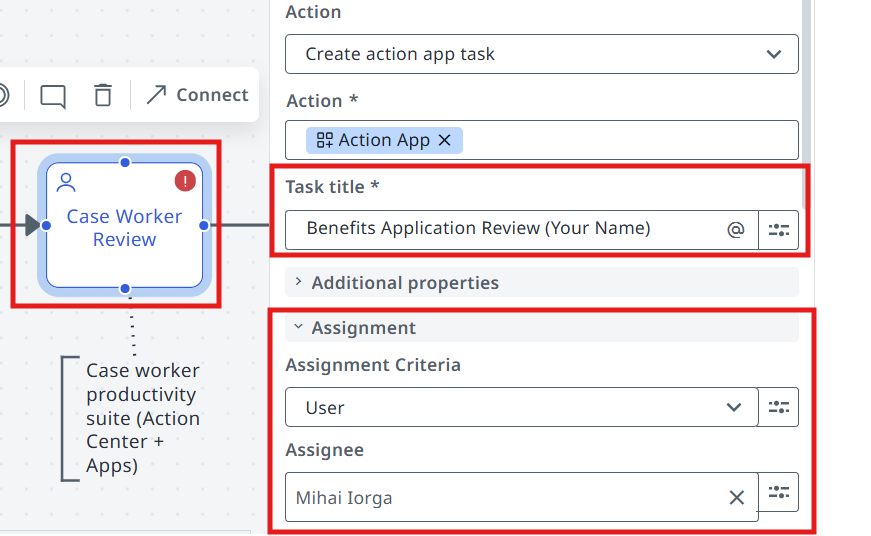Click the left connection handle of the task node
Viewport: 871px width, 536px height.
click(46, 225)
